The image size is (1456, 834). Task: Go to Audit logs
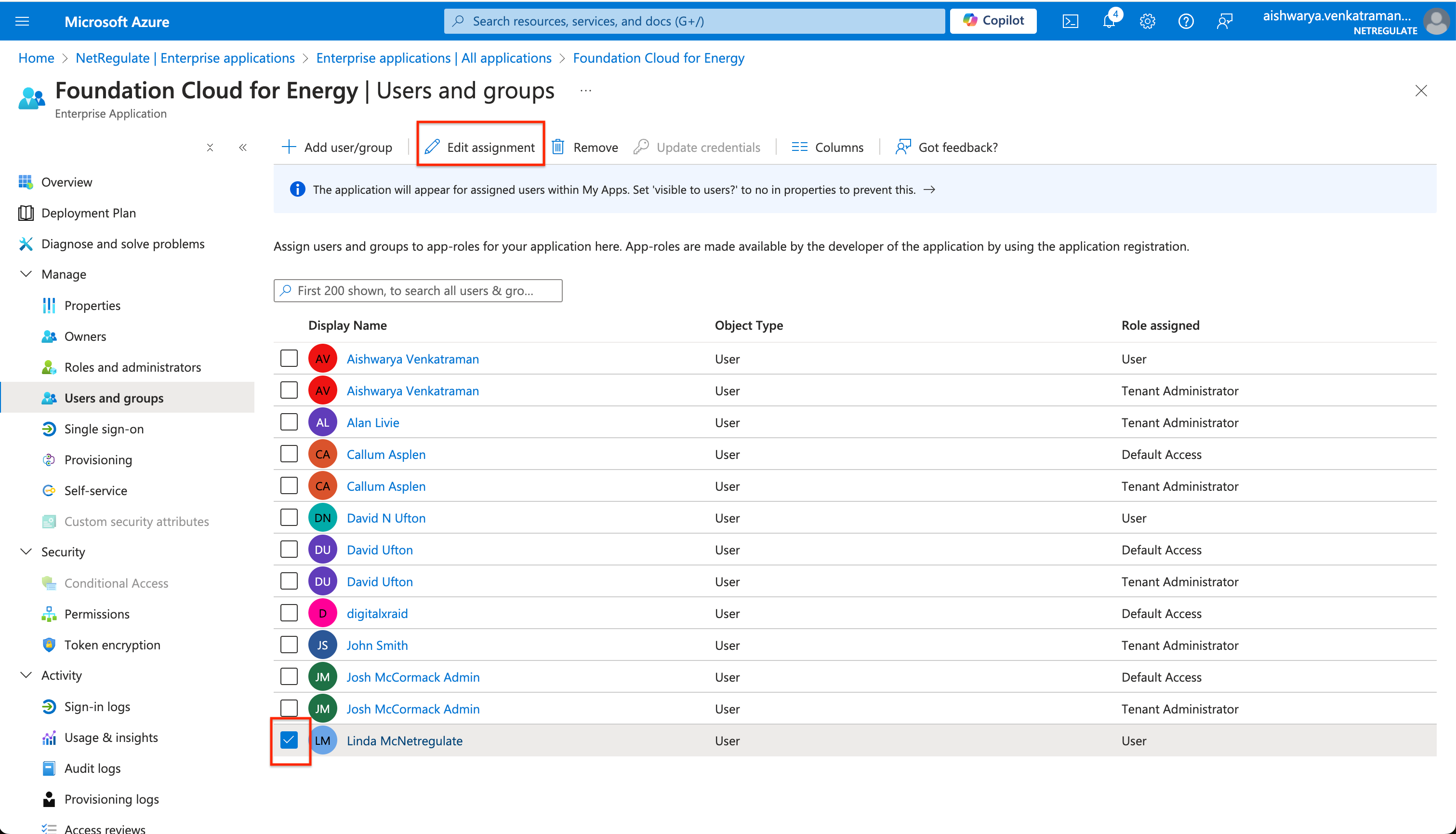(92, 768)
